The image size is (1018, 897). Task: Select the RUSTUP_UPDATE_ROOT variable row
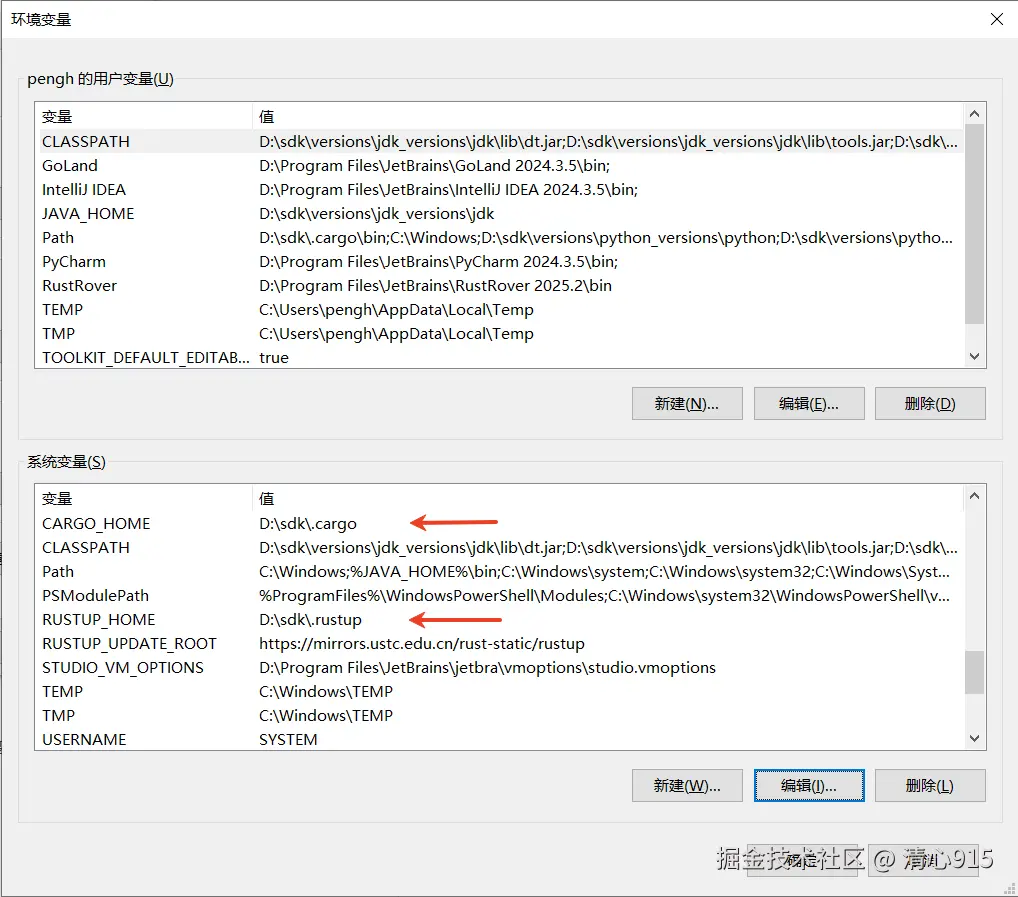point(129,644)
